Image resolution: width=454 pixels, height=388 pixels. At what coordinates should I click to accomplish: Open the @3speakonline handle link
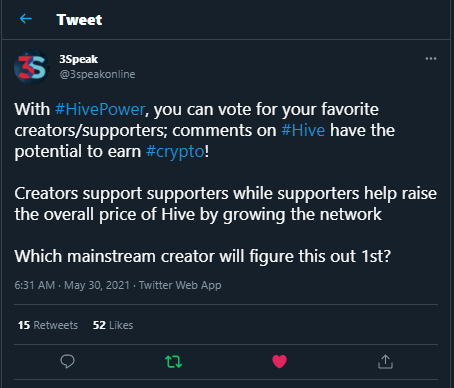[97, 74]
